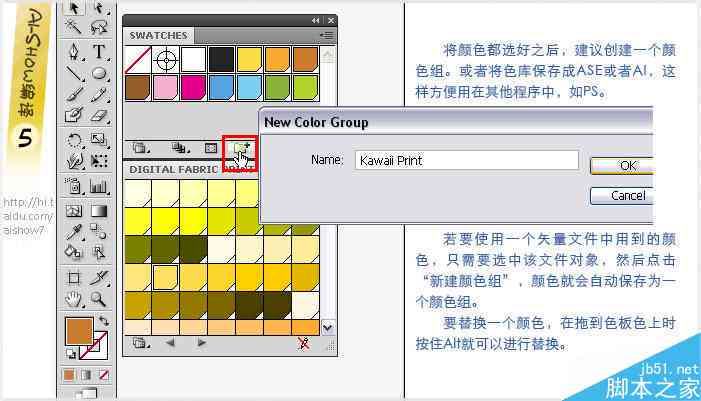Screen dimensions: 701x401
Task: Select the Lasso tool
Action: [99, 28]
